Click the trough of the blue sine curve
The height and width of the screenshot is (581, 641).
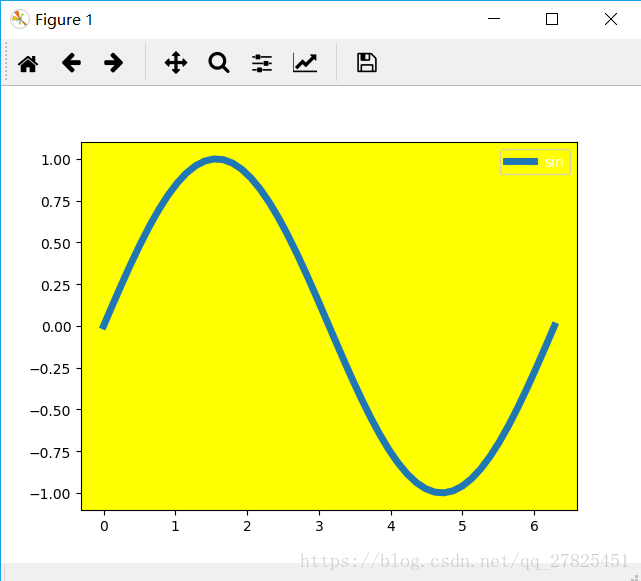coord(442,492)
